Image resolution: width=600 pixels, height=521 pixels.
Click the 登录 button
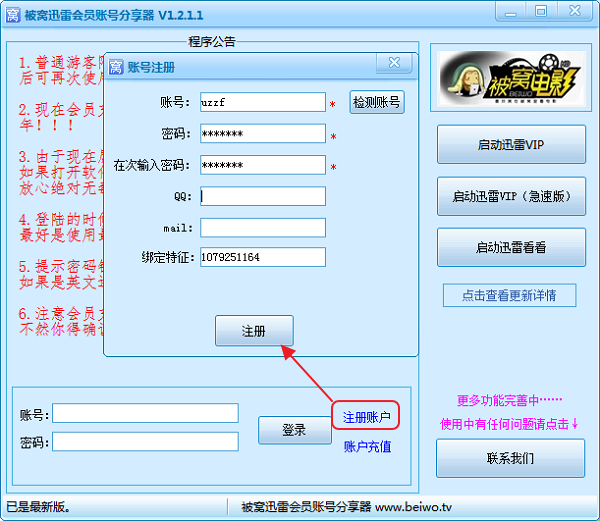point(294,430)
